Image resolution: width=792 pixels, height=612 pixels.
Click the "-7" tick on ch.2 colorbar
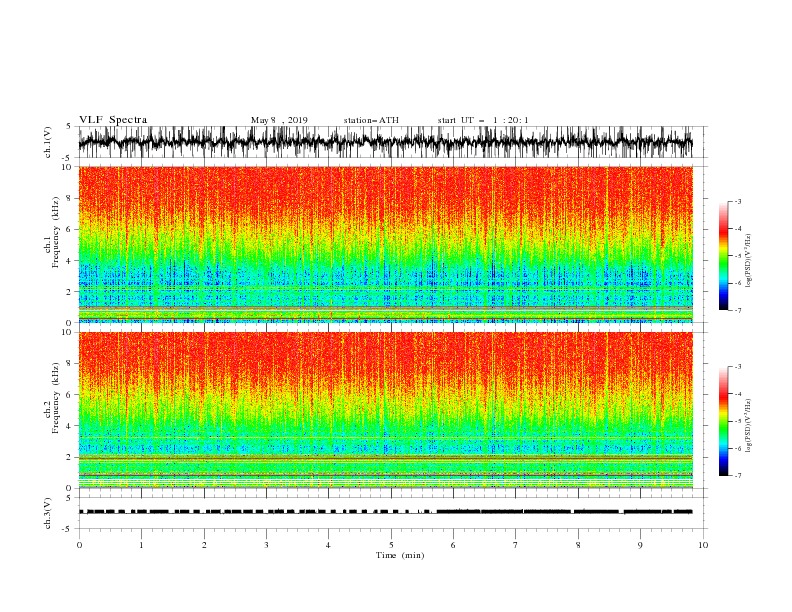click(x=738, y=475)
